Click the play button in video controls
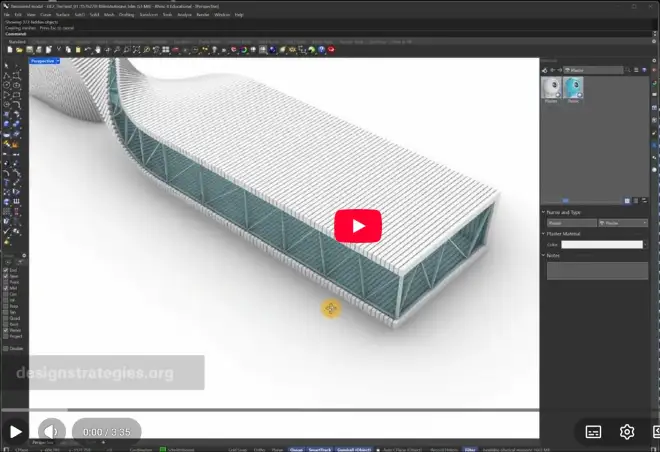 (16, 432)
